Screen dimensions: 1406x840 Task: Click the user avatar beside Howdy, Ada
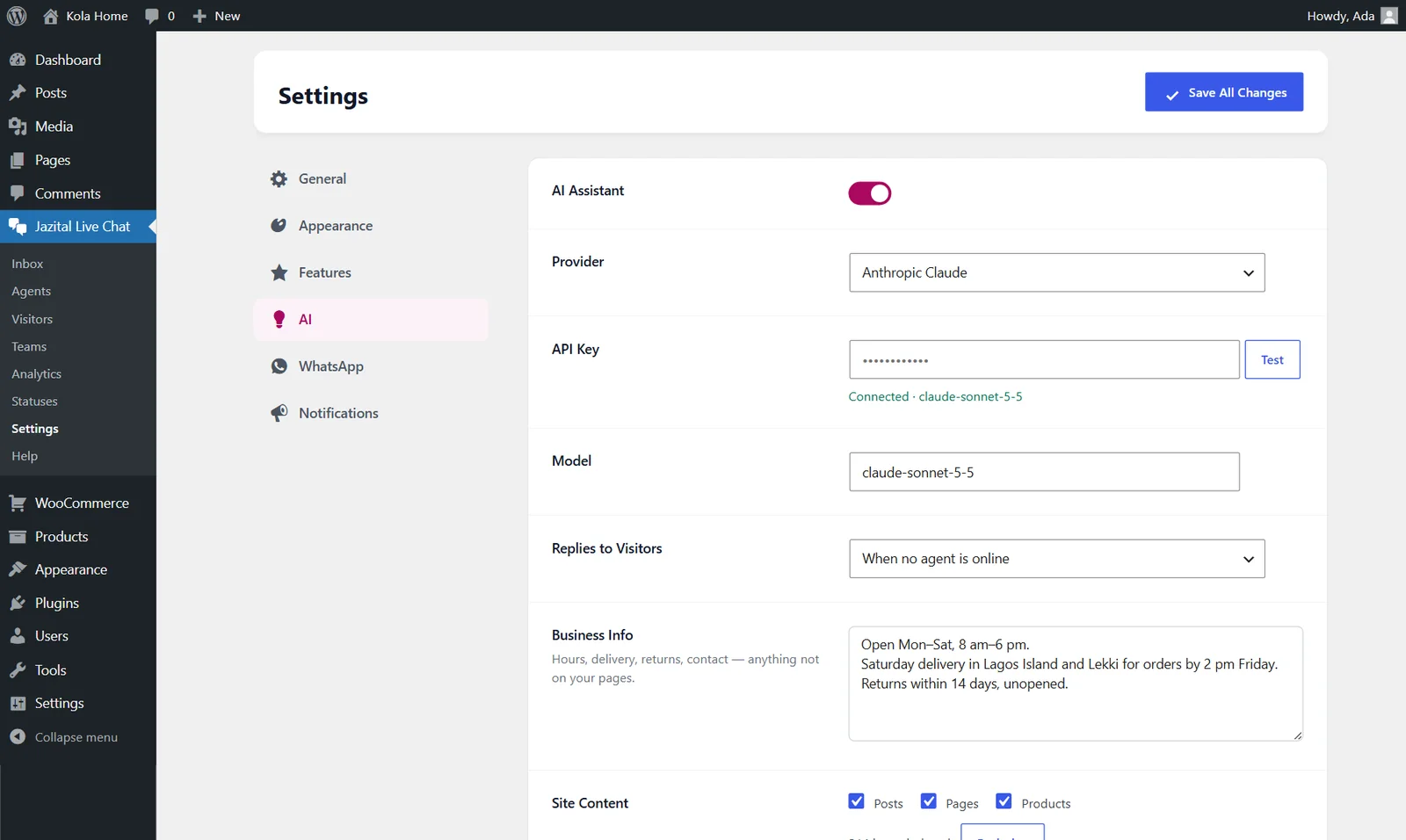coord(1389,16)
